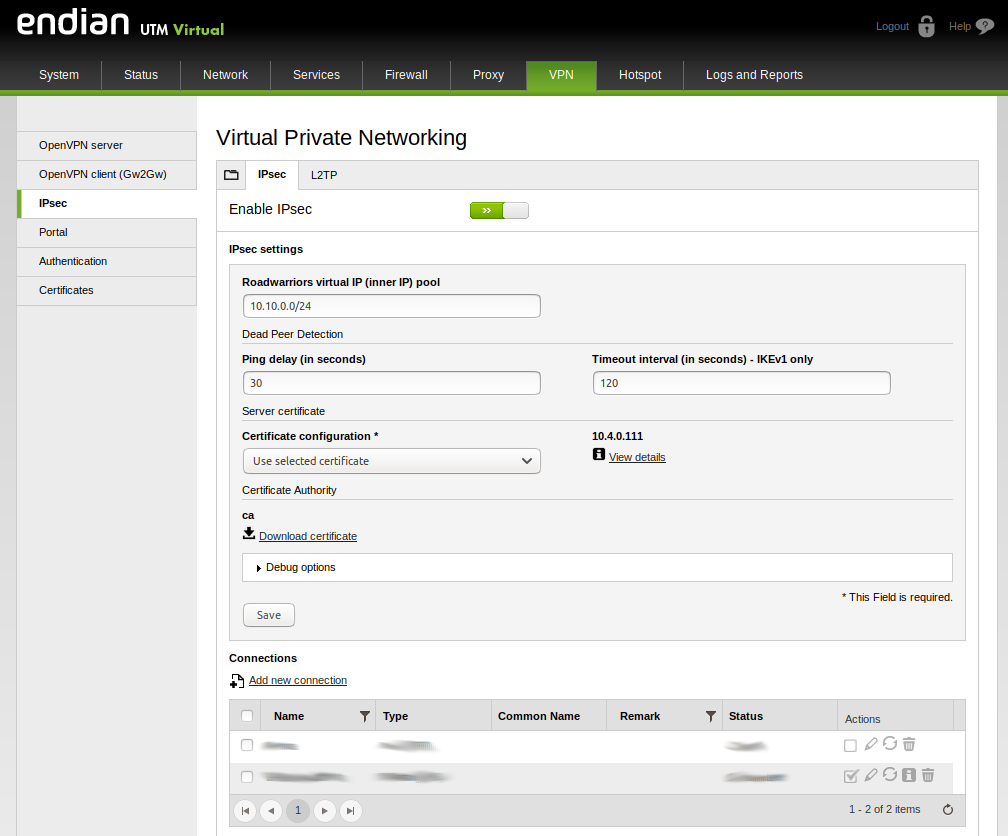Select the IPsec tab

click(272, 174)
